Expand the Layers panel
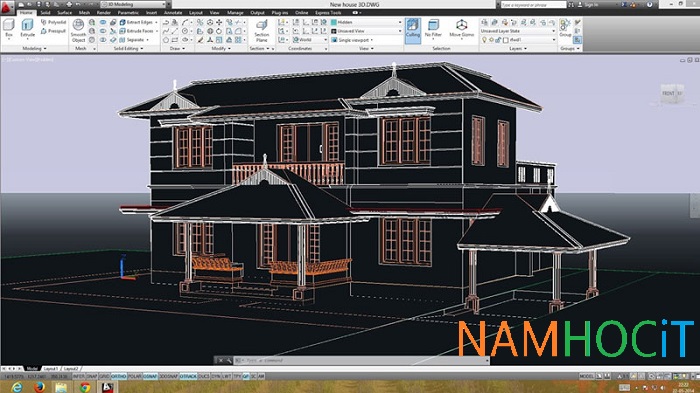 click(x=518, y=48)
